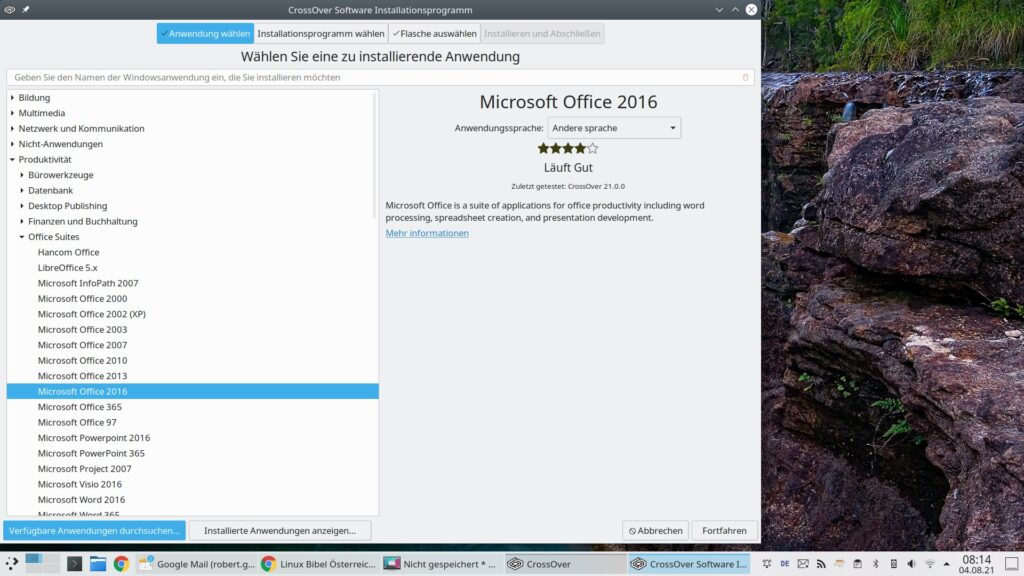
Task: Open the RSS feed tray icon
Action: [x=821, y=564]
